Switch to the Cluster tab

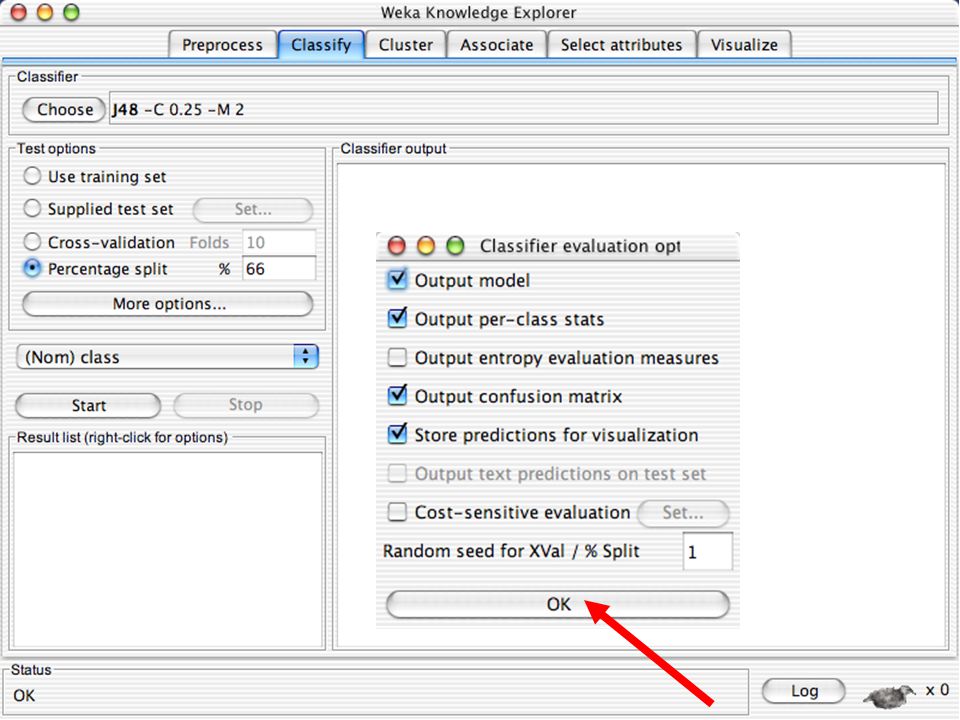pos(405,45)
